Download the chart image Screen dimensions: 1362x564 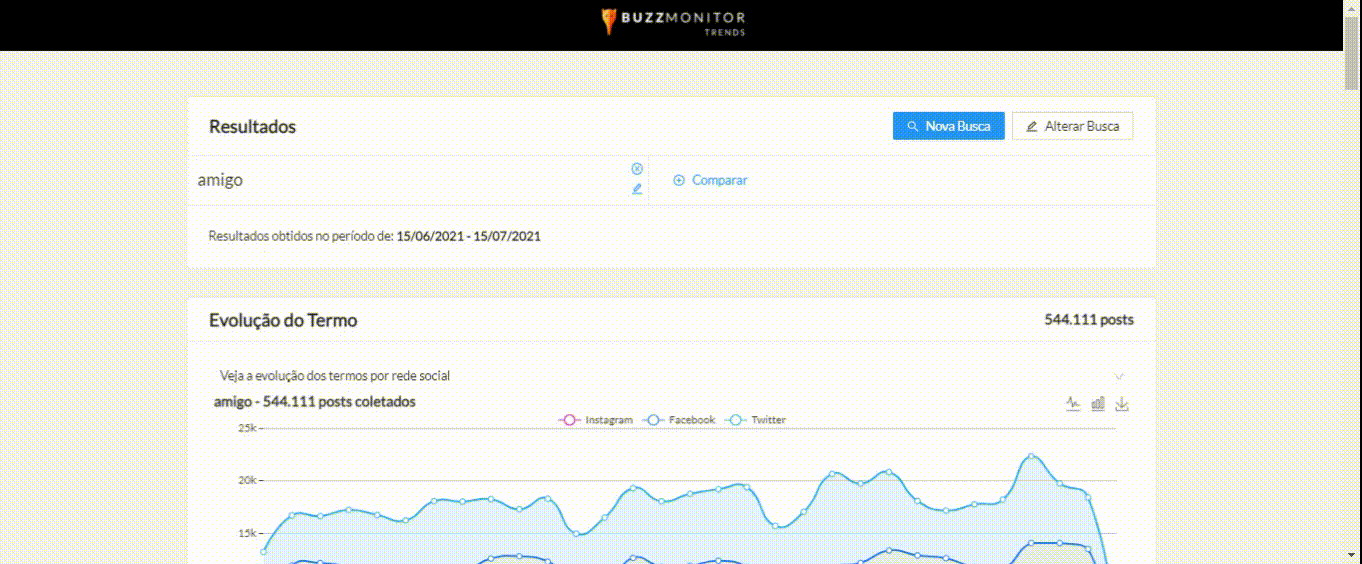[x=1122, y=404]
